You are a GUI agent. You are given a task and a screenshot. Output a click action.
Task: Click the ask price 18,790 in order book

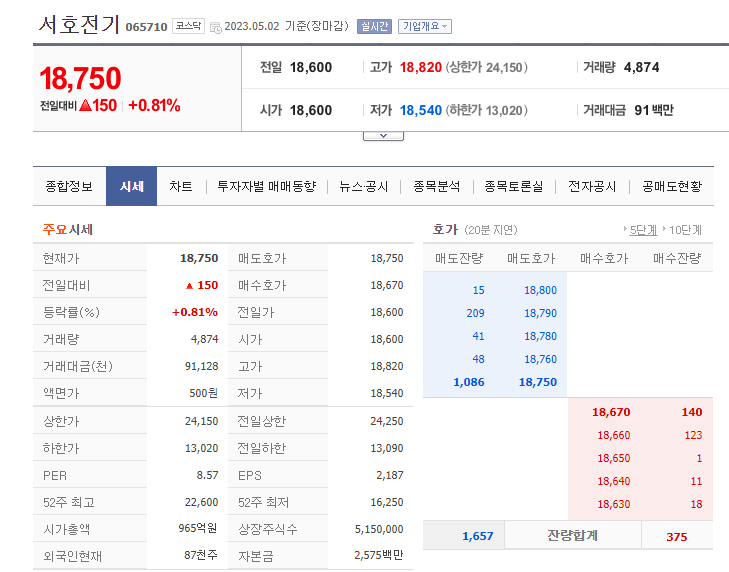[x=540, y=313]
